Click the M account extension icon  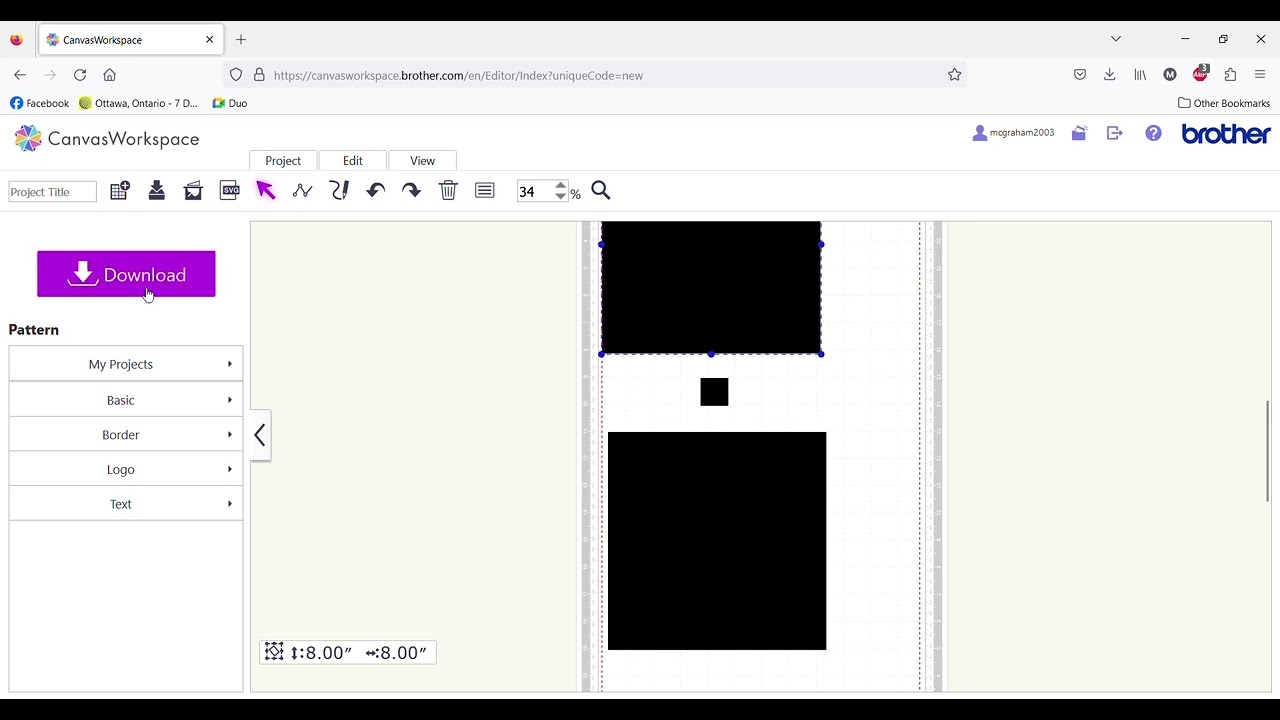pos(1170,75)
